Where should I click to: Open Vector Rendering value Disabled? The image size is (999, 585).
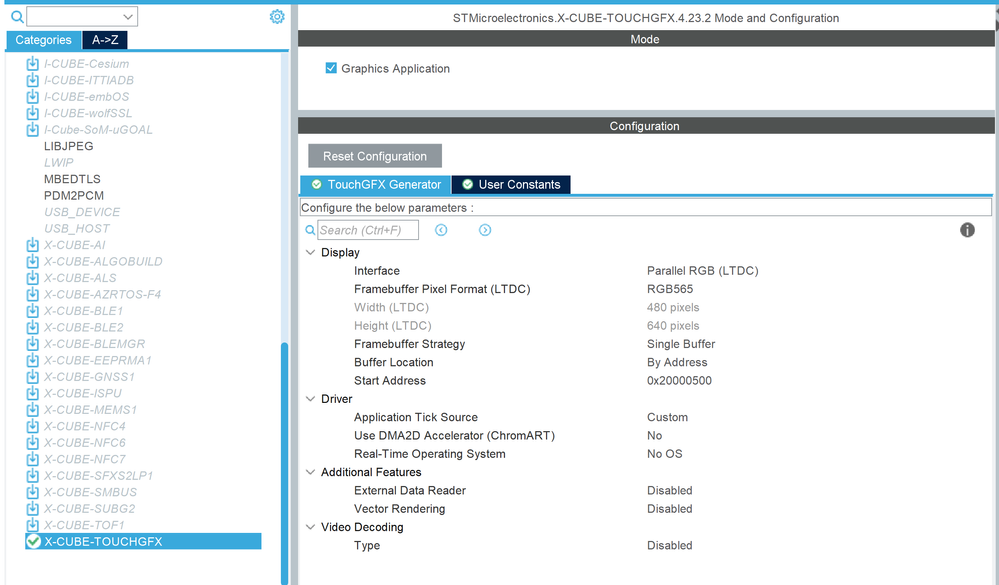point(670,509)
